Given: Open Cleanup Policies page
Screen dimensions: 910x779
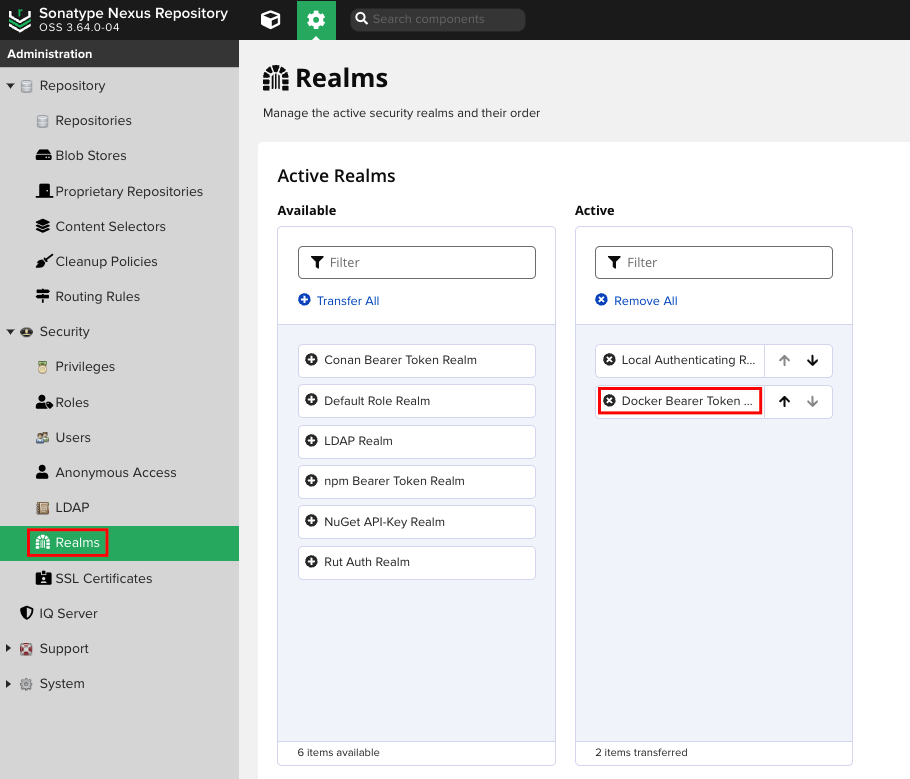Looking at the screenshot, I should point(106,261).
